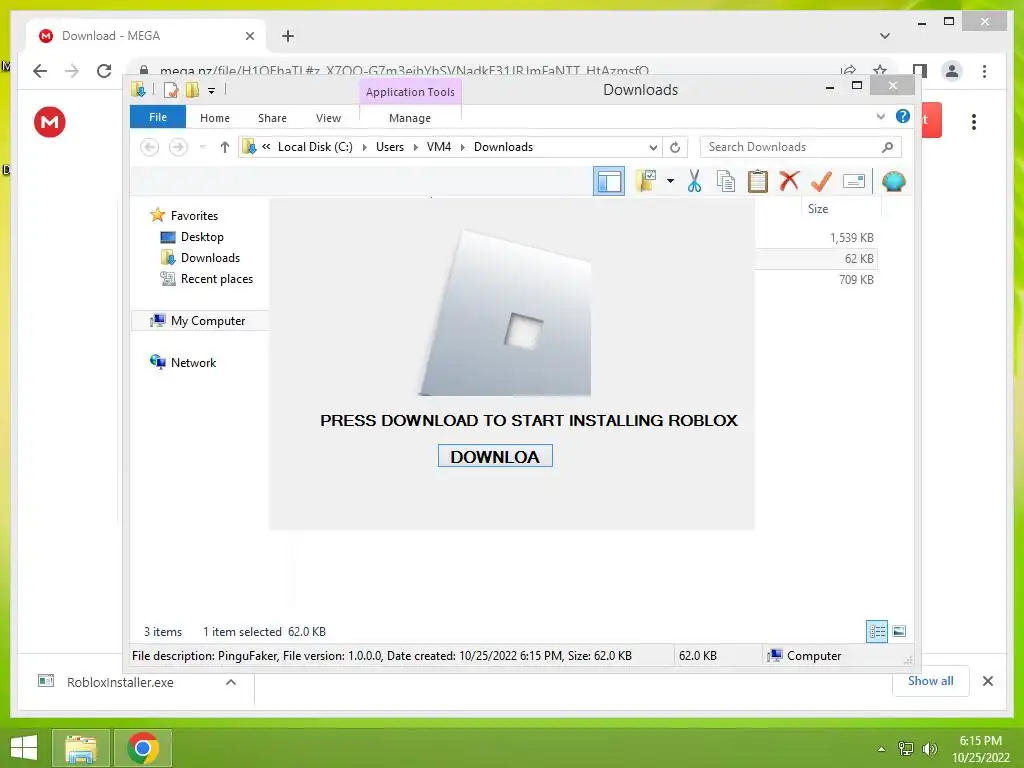Screen dimensions: 1024x768
Task: Bookmark this page with star icon
Action: [x=880, y=70]
